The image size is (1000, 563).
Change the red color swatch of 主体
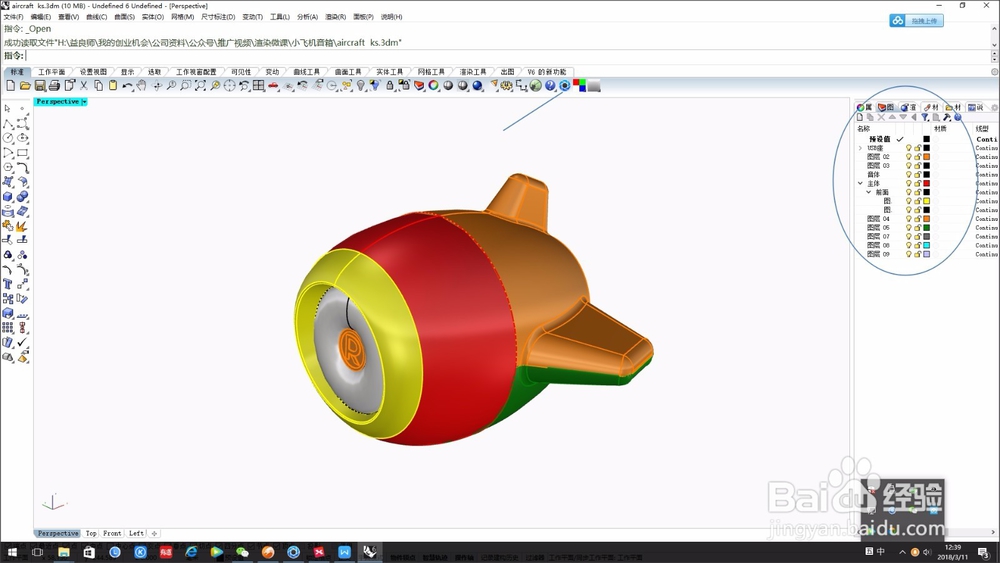coord(927,184)
